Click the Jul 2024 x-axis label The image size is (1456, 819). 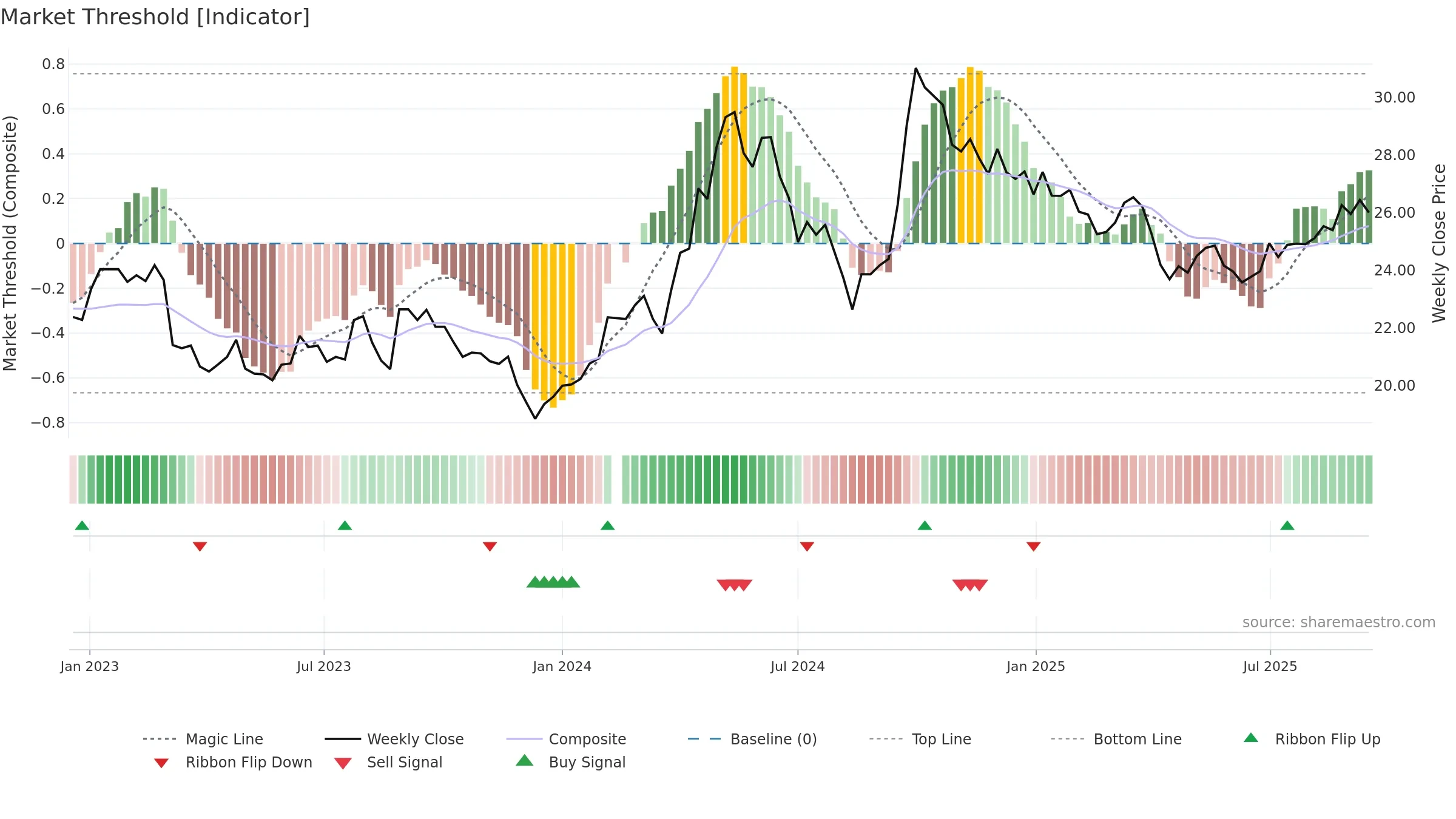click(x=798, y=666)
